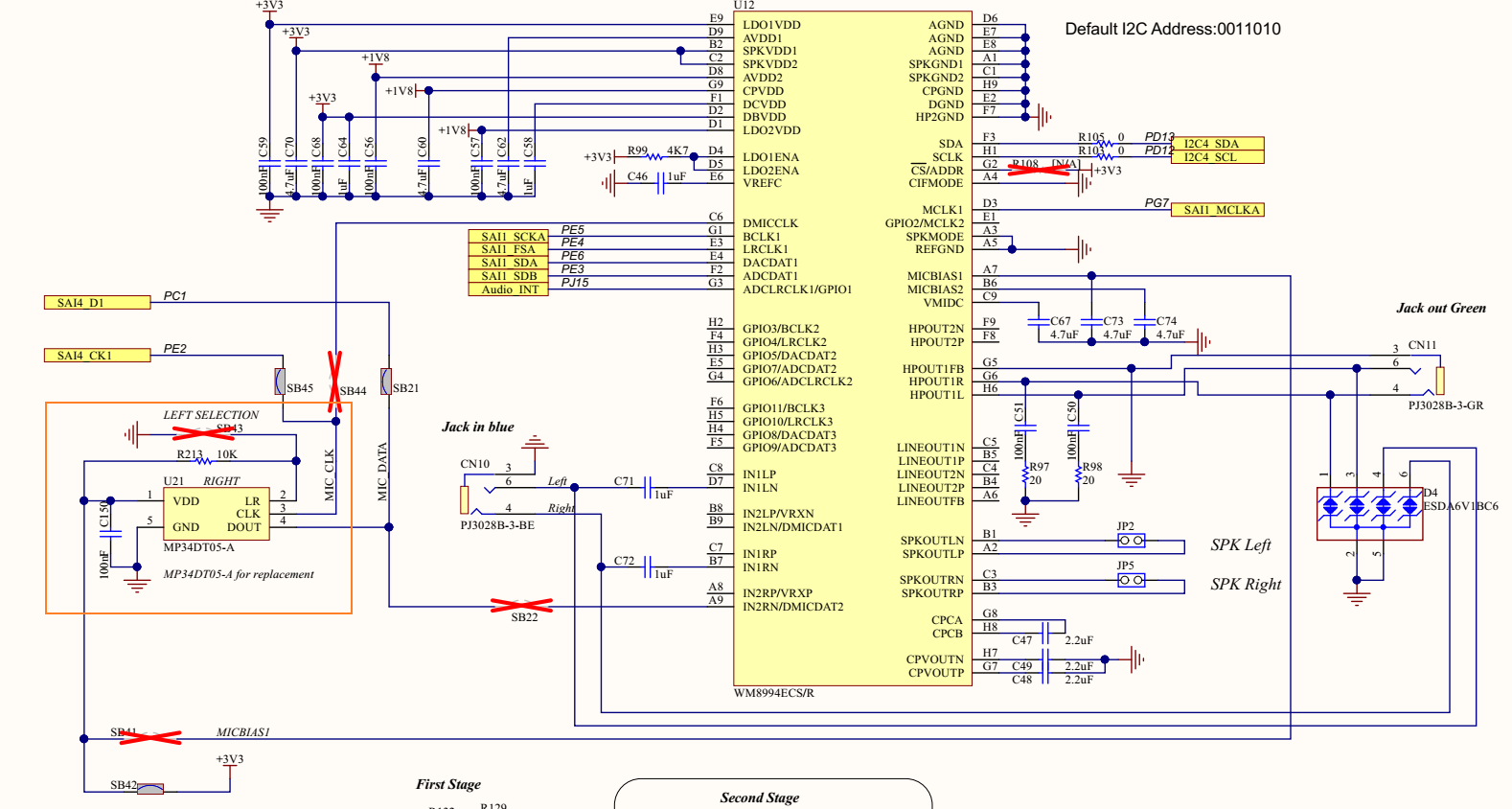Click the 'Default I2C Address:0011010' note
Image resolution: width=1512 pixels, height=809 pixels.
(1173, 29)
